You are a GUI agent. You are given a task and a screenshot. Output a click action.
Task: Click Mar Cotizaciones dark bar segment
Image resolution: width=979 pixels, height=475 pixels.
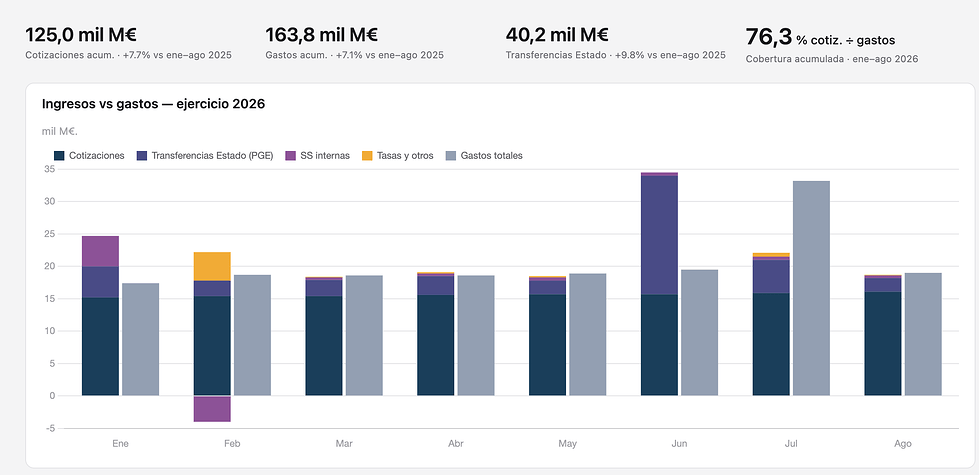point(324,346)
